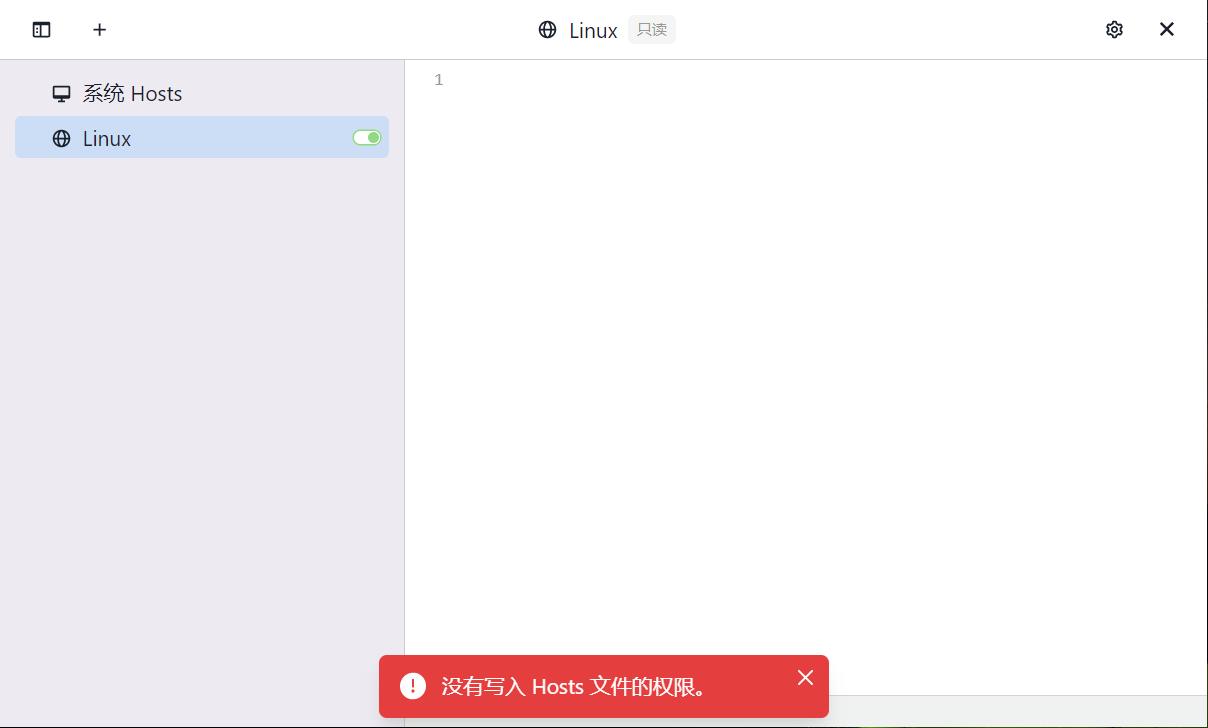Viewport: 1208px width, 728px height.
Task: Open settings via the gear icon
Action: coord(1114,30)
